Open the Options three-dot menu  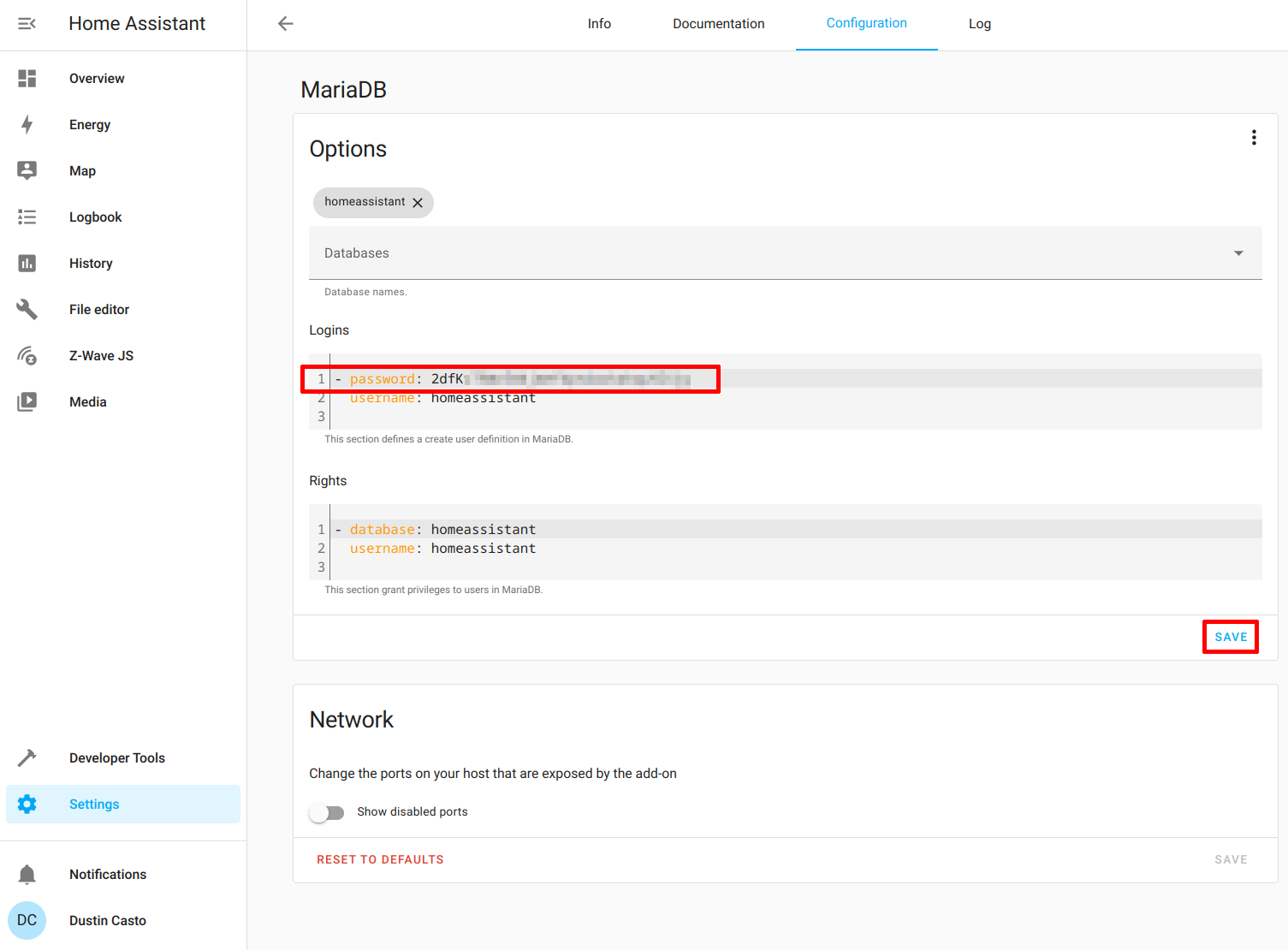1254,138
